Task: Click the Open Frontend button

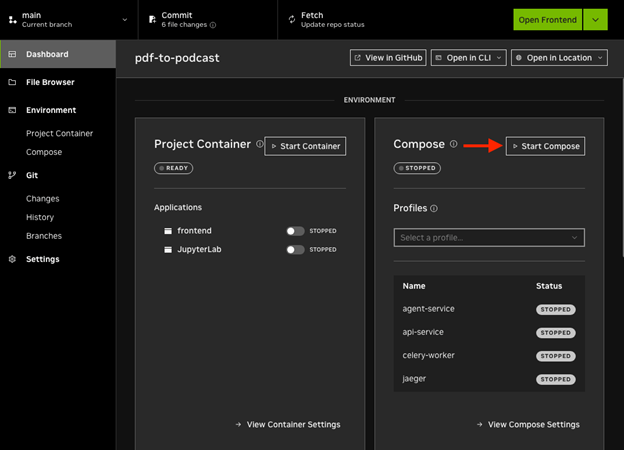Action: pyautogui.click(x=548, y=19)
